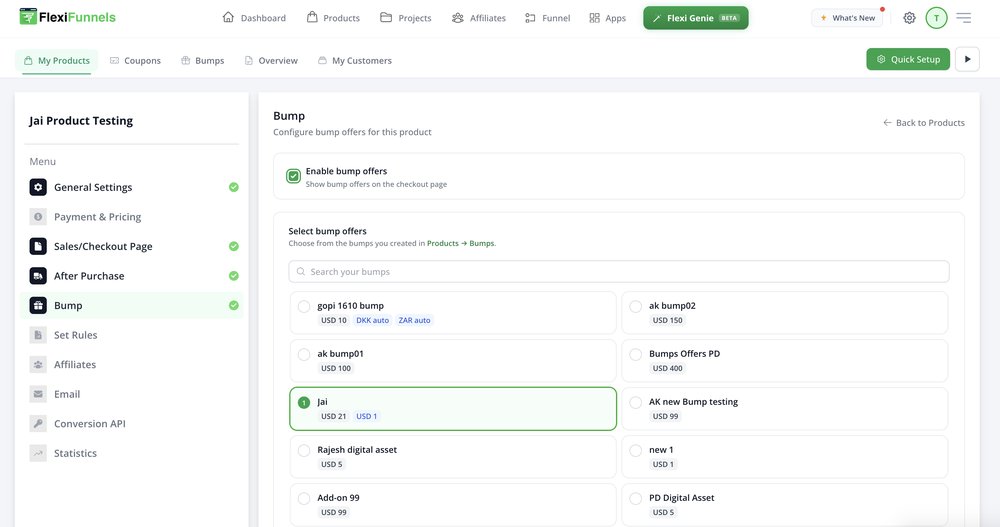Viewport: 1000px width, 527px height.
Task: Follow the Products → Bumps link
Action: point(460,243)
